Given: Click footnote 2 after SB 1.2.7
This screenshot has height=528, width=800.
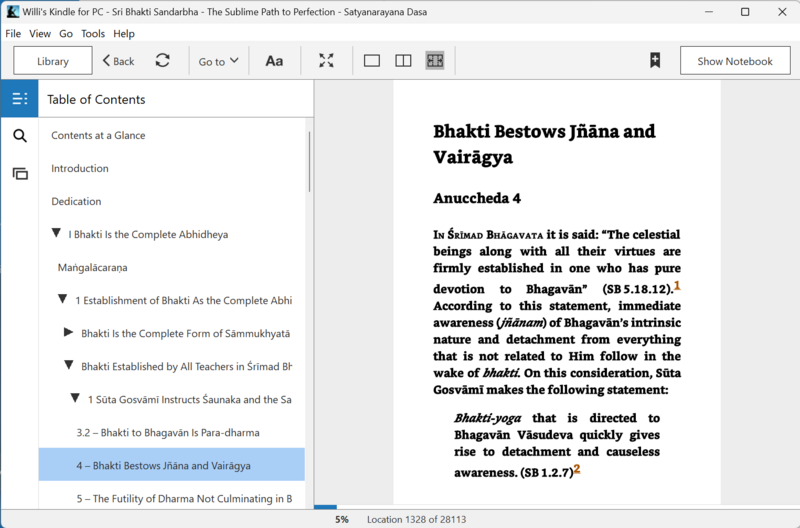Looking at the screenshot, I should [577, 469].
